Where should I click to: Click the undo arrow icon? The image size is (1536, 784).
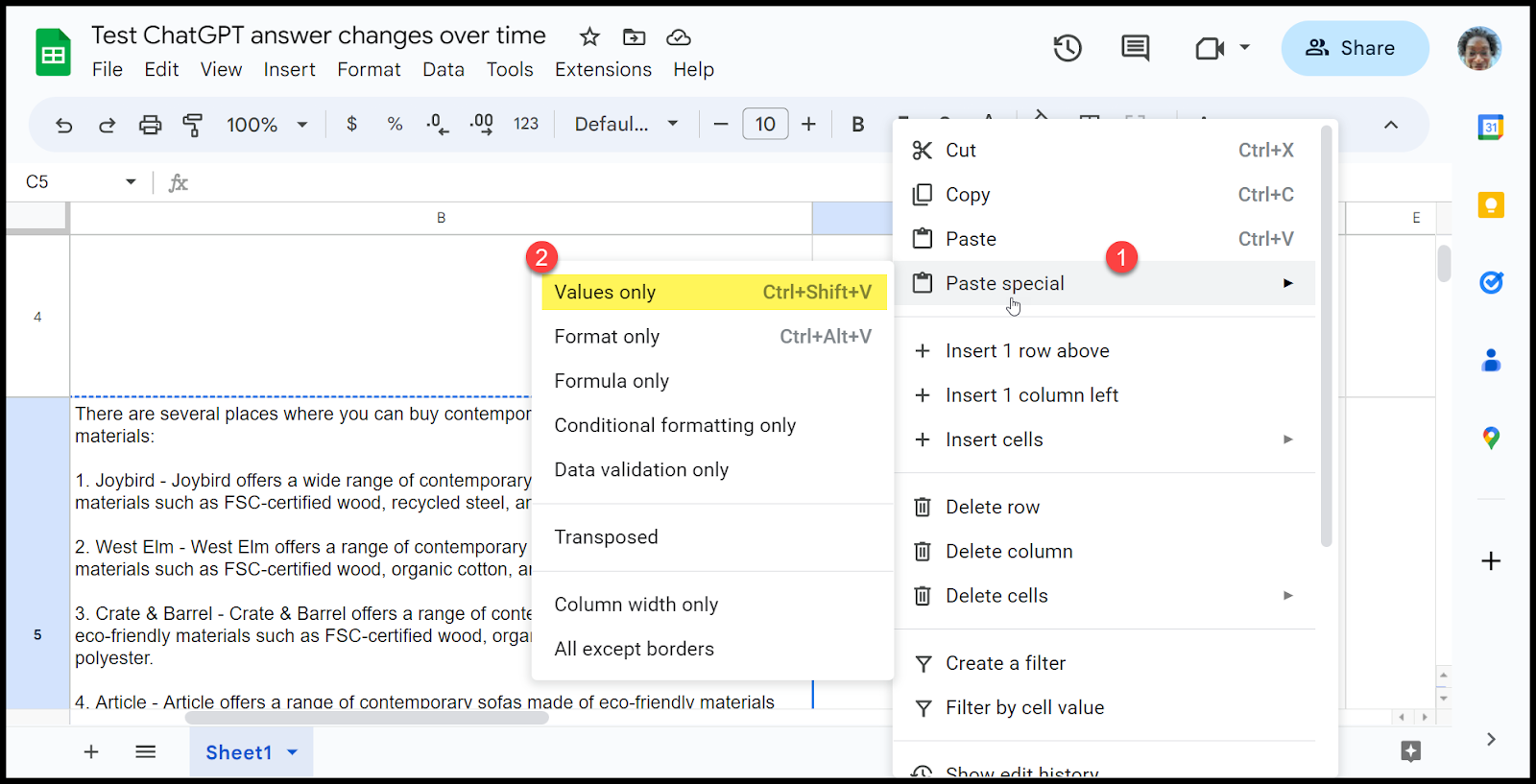click(x=64, y=125)
